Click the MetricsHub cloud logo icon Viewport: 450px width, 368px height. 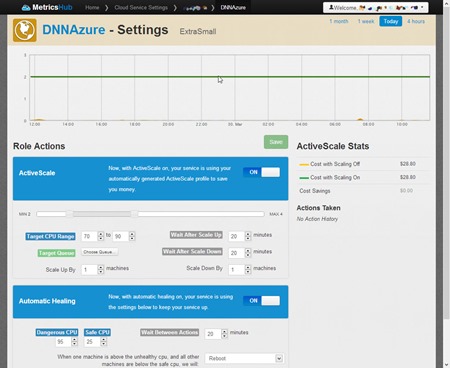[x=26, y=7]
